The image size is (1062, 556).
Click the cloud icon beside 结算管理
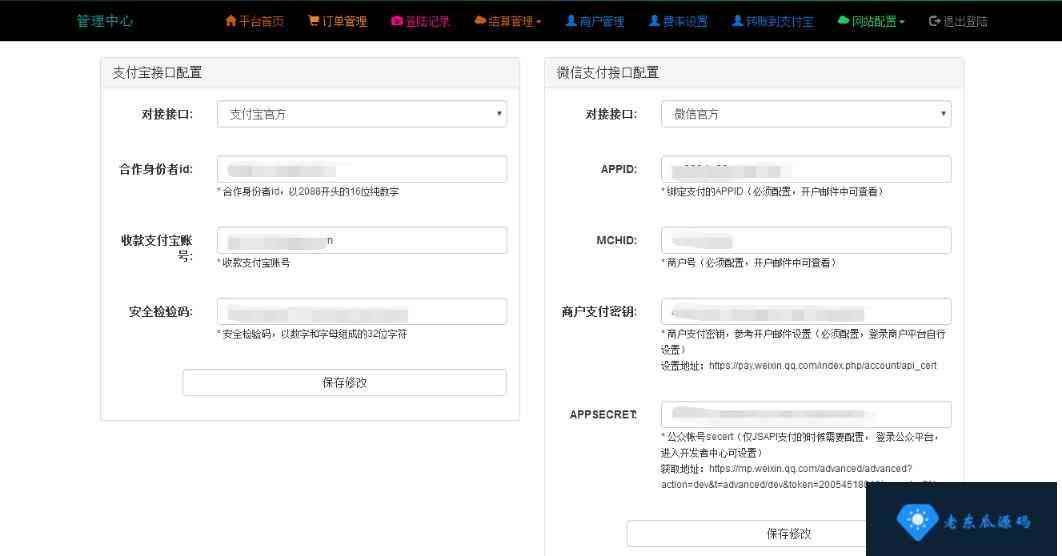click(480, 21)
